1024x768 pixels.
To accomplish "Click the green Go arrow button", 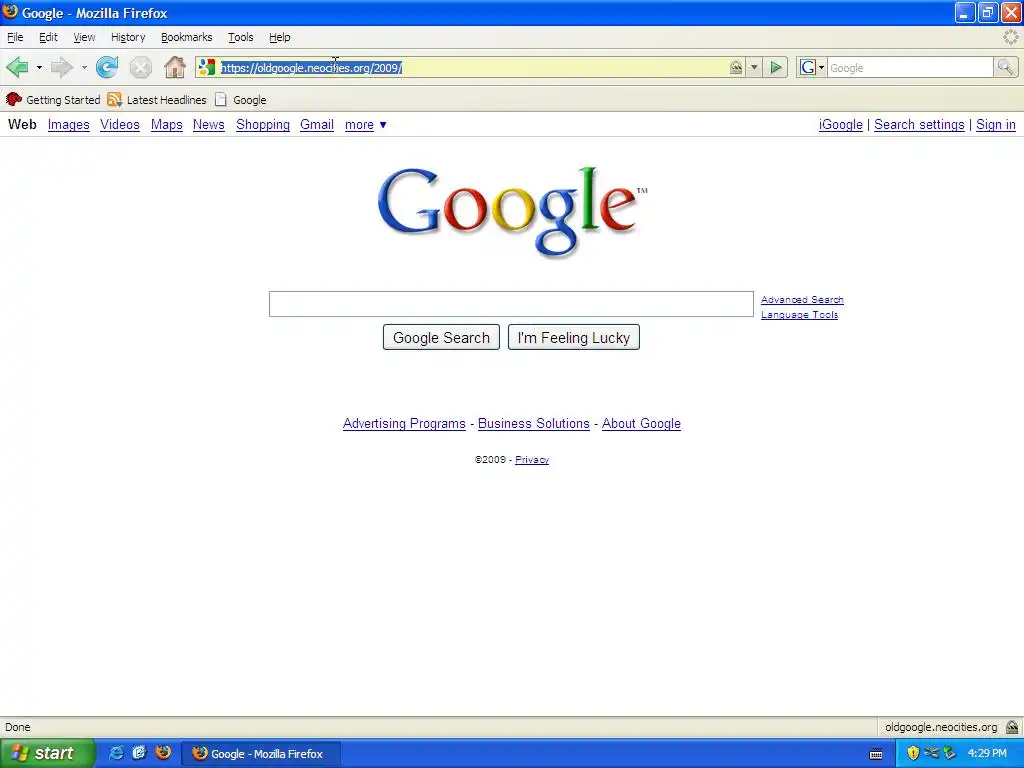I will 776,67.
